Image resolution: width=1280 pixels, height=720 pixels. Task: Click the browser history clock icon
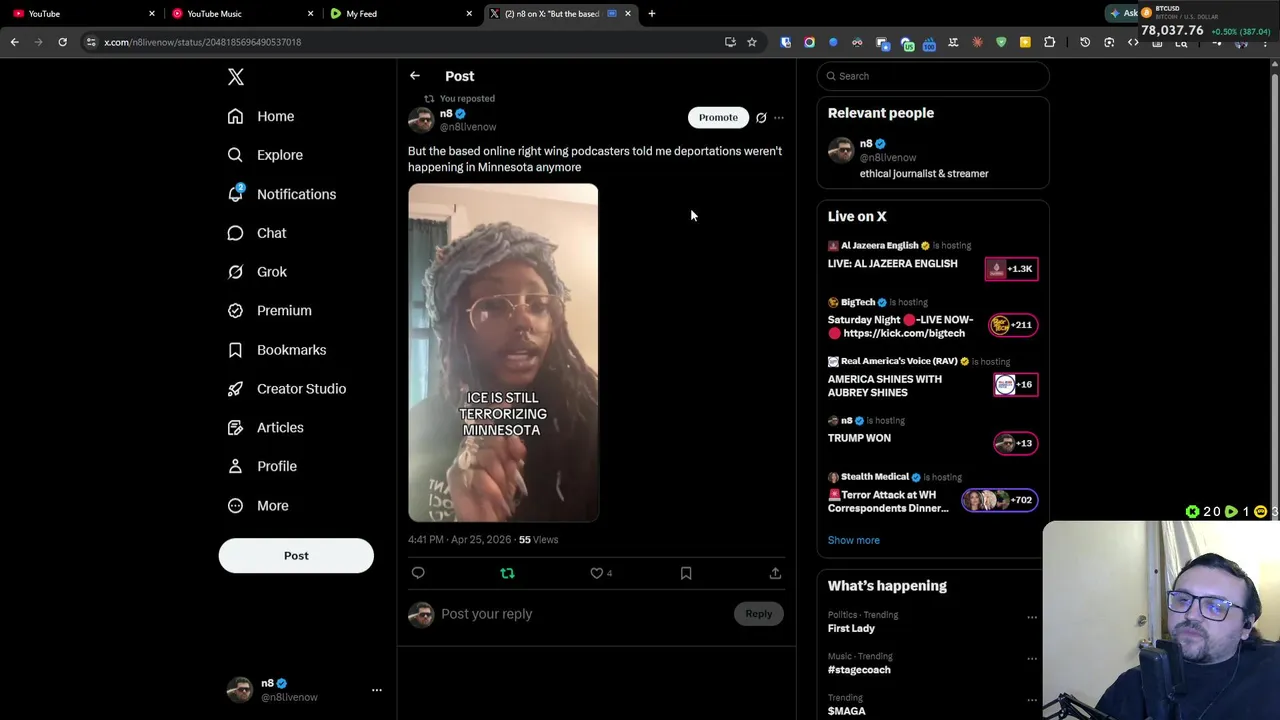[1085, 42]
